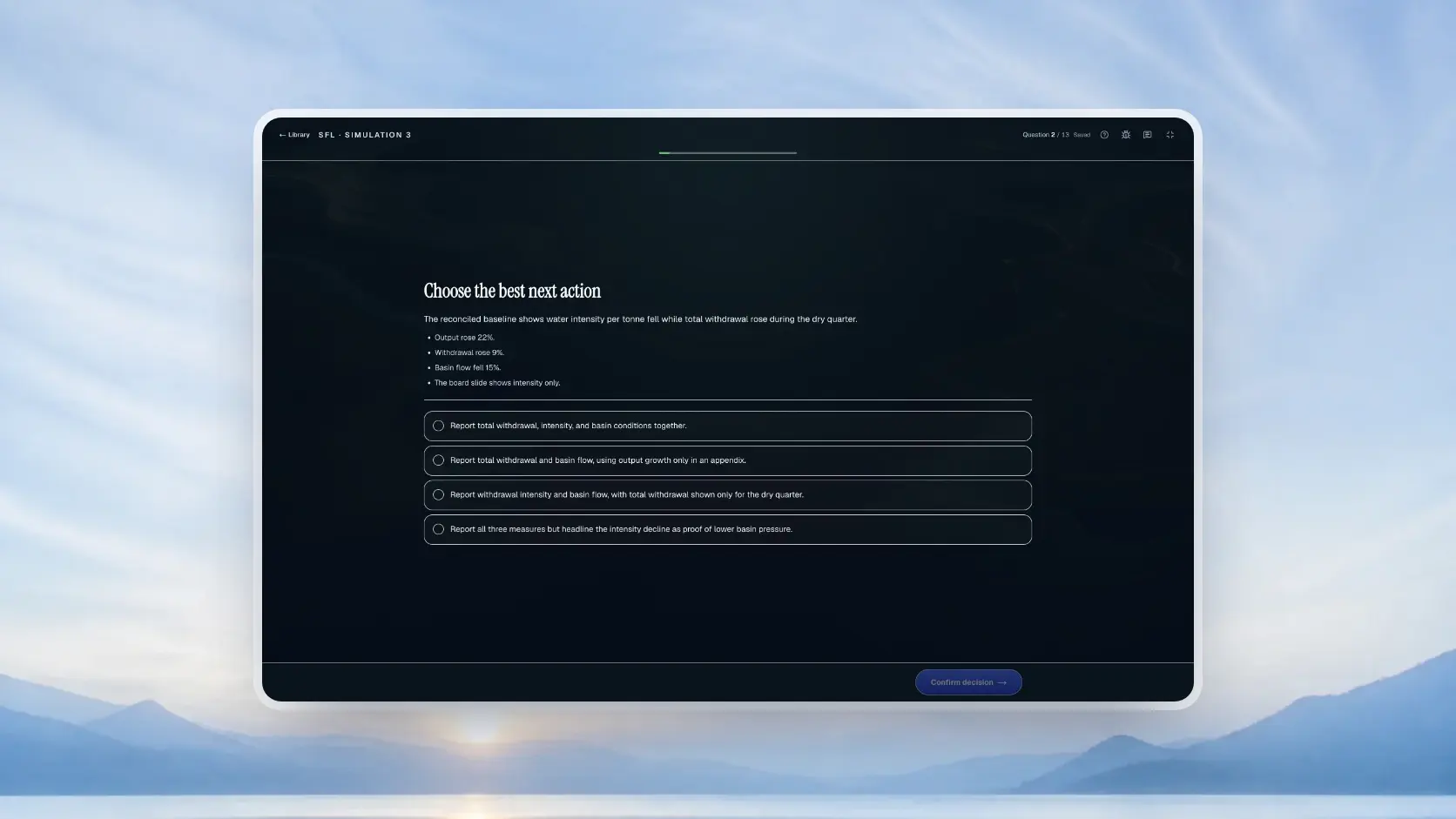This screenshot has height=819, width=1456.
Task: Confirm decision button
Action: 968,682
